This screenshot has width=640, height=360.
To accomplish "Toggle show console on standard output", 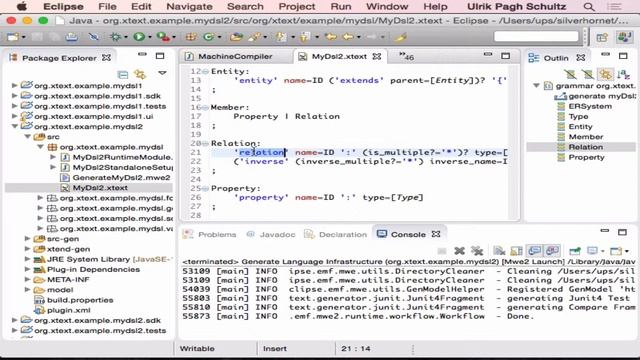I will tap(534, 251).
